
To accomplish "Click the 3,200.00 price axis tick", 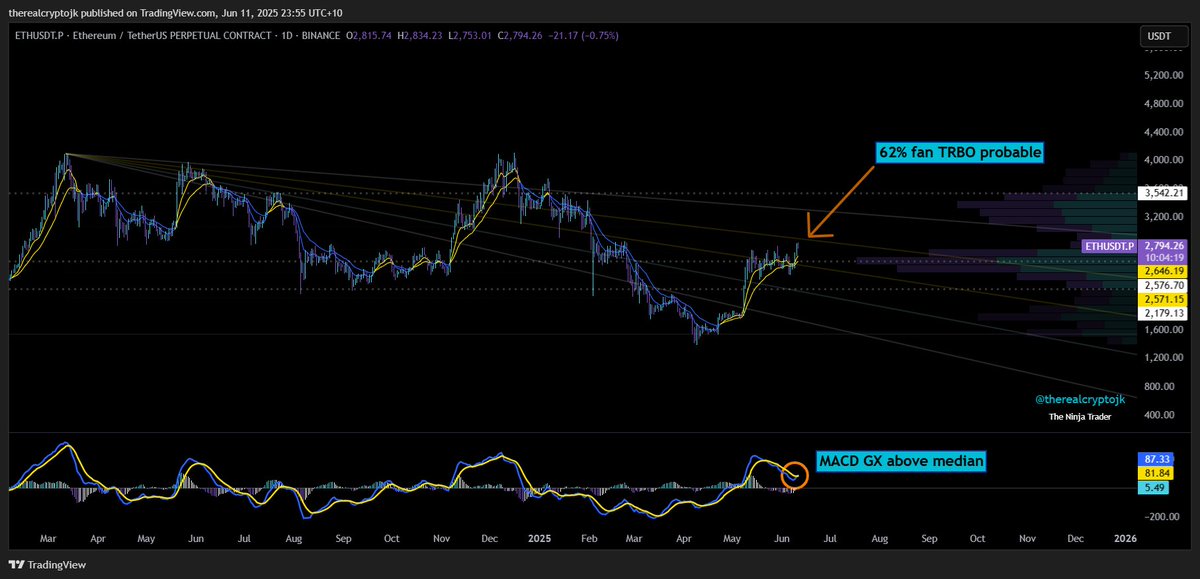I will click(1163, 216).
